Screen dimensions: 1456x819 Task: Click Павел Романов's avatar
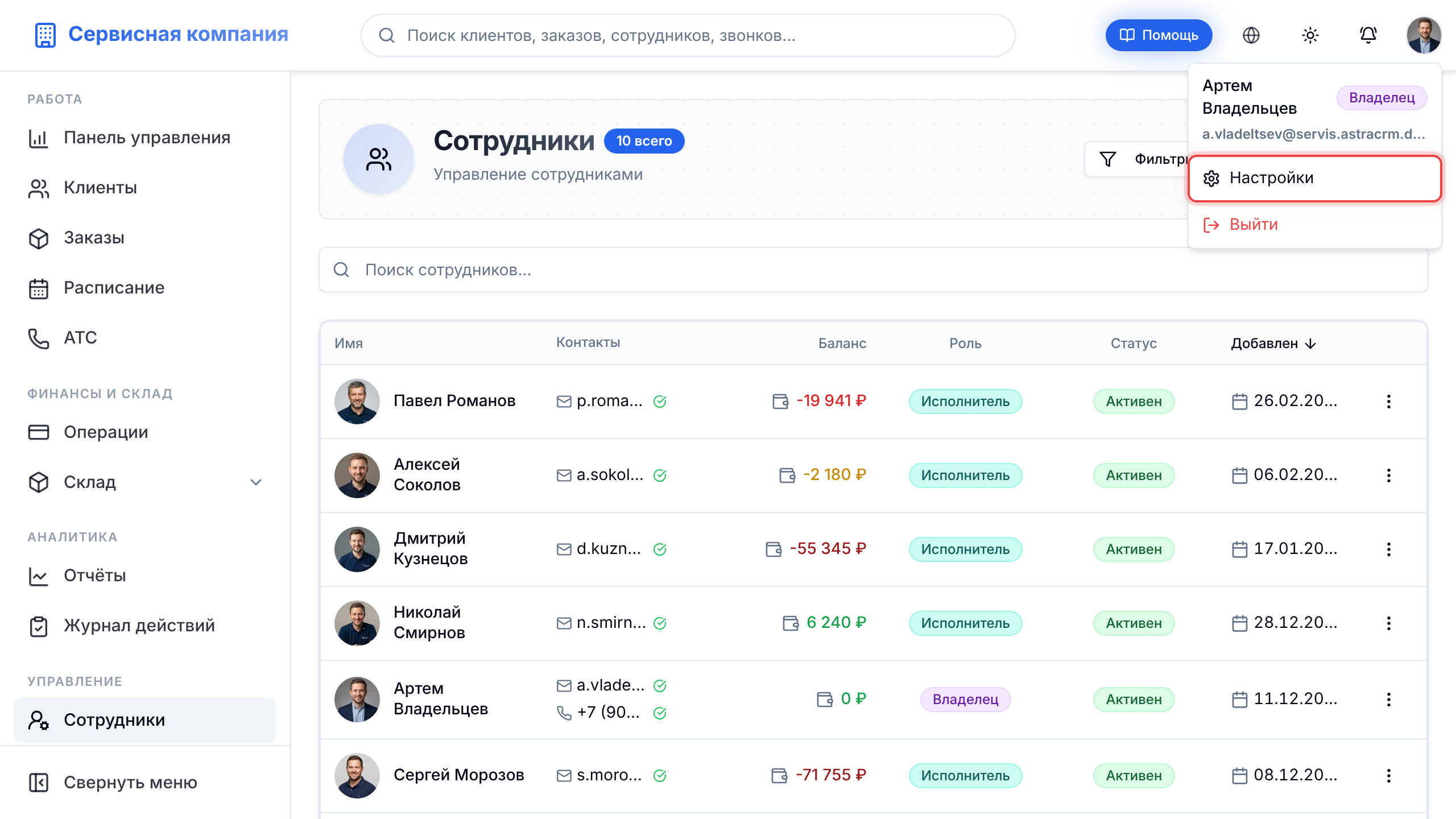(x=357, y=402)
